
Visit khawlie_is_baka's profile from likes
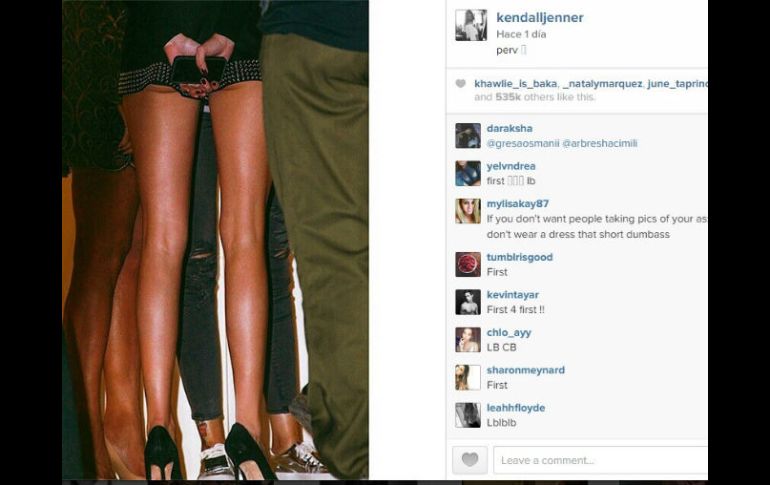516,84
